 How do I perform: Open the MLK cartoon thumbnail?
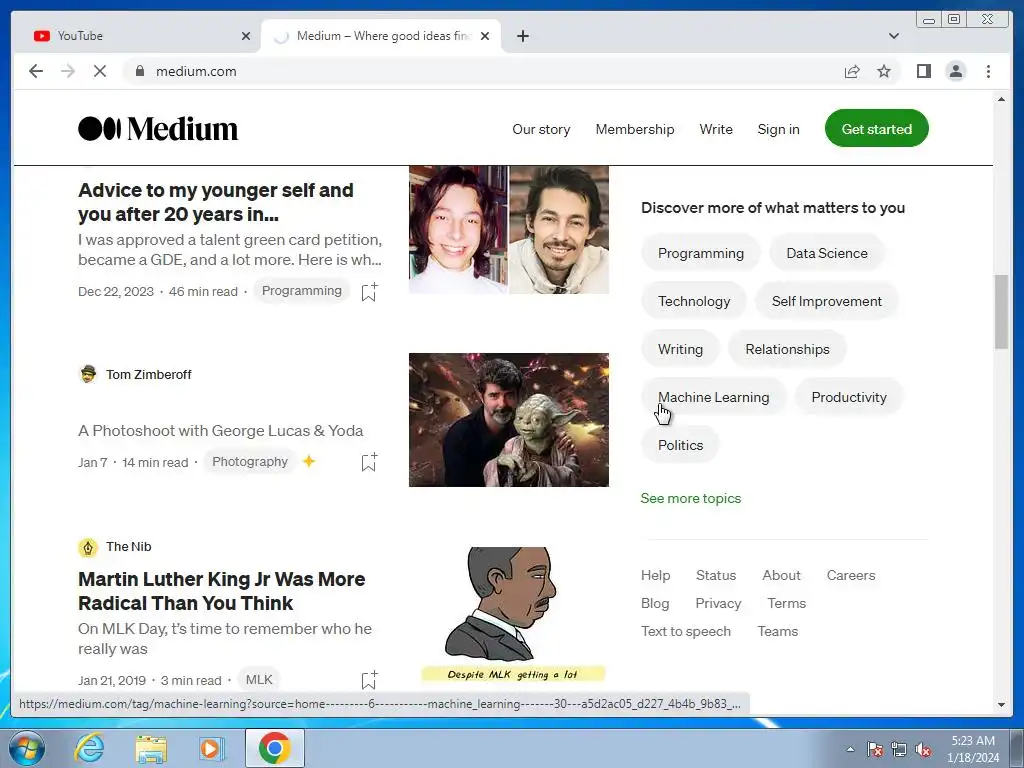(x=513, y=614)
